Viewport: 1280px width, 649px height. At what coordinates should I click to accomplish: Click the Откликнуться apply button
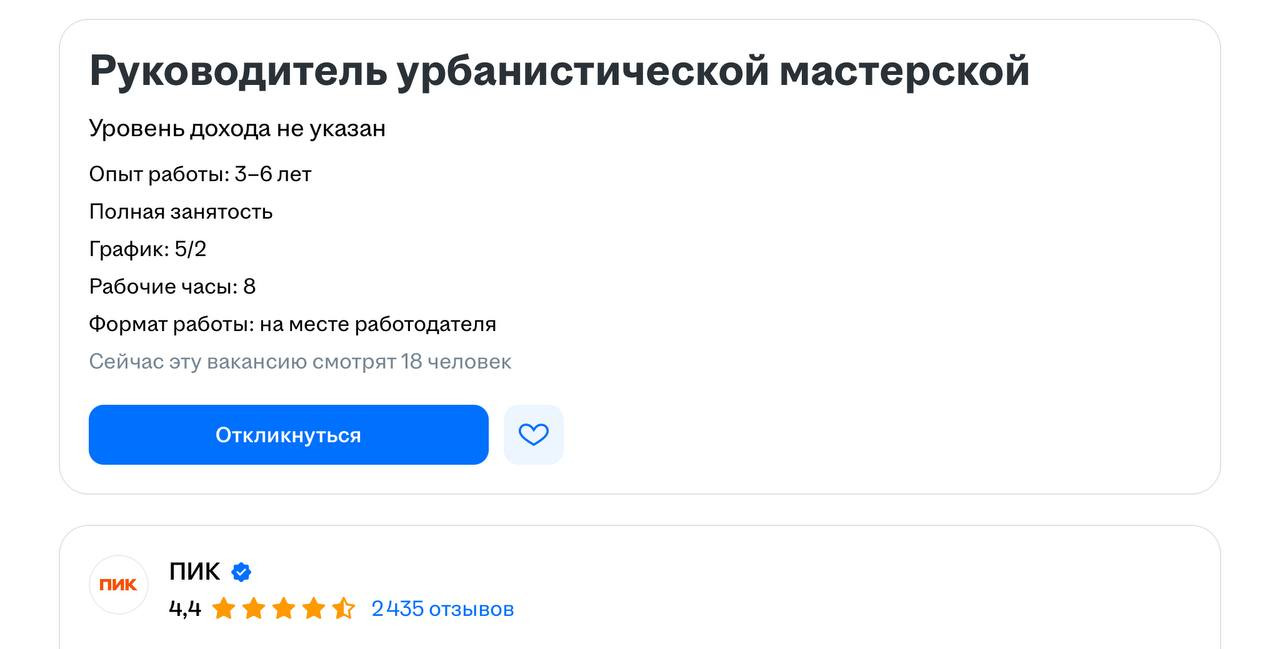pos(288,435)
